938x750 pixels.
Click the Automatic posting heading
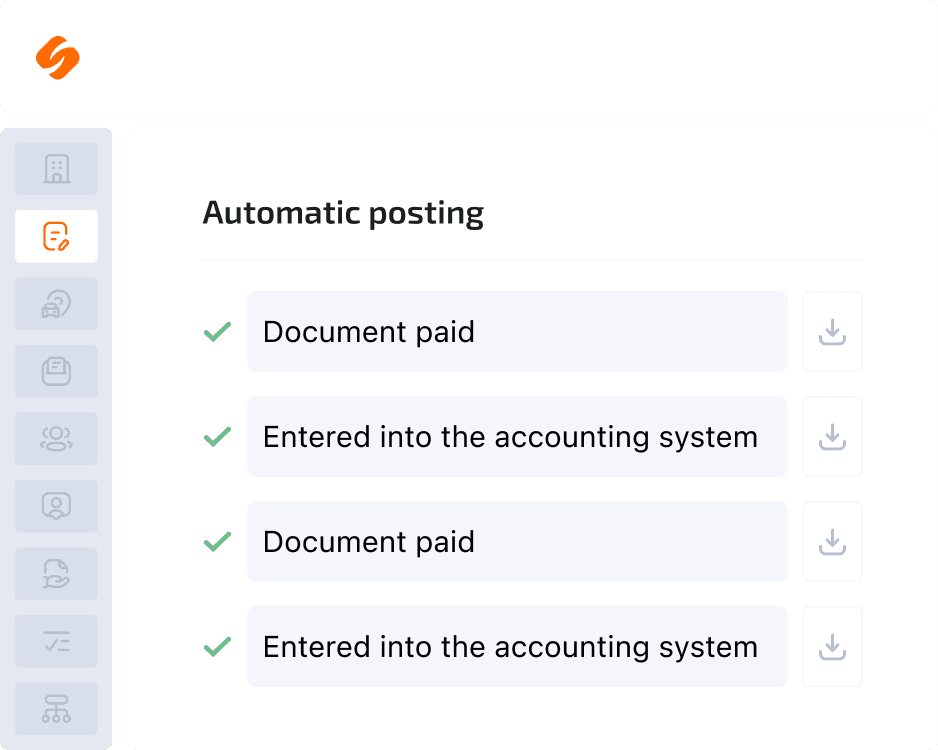(343, 214)
